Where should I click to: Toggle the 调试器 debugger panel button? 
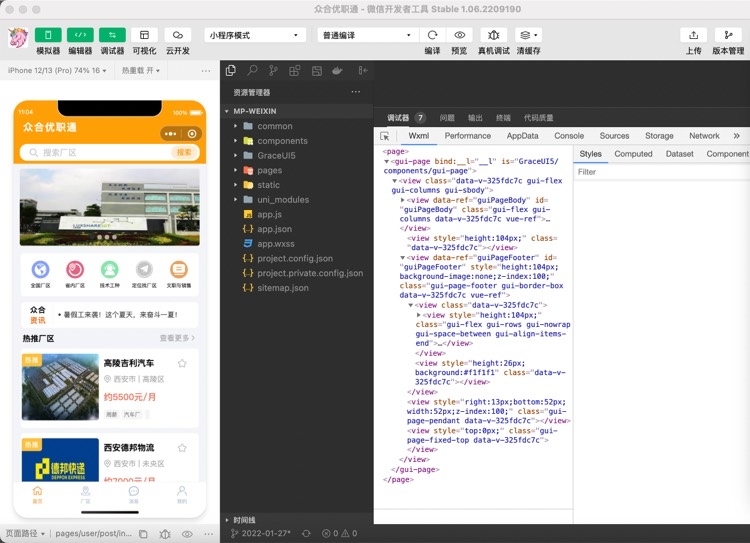[x=112, y=35]
